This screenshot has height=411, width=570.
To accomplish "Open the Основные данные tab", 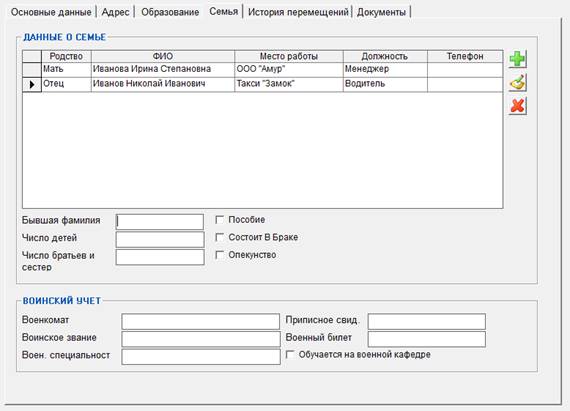I will pos(51,12).
